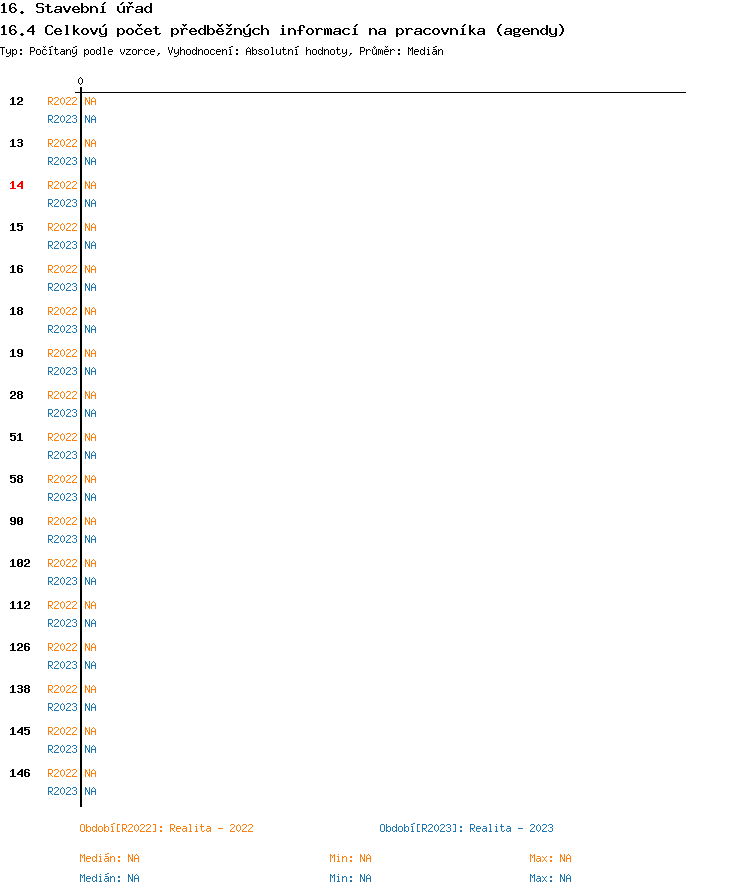
Task: Click the R2022 label for row 145
Action: click(62, 731)
